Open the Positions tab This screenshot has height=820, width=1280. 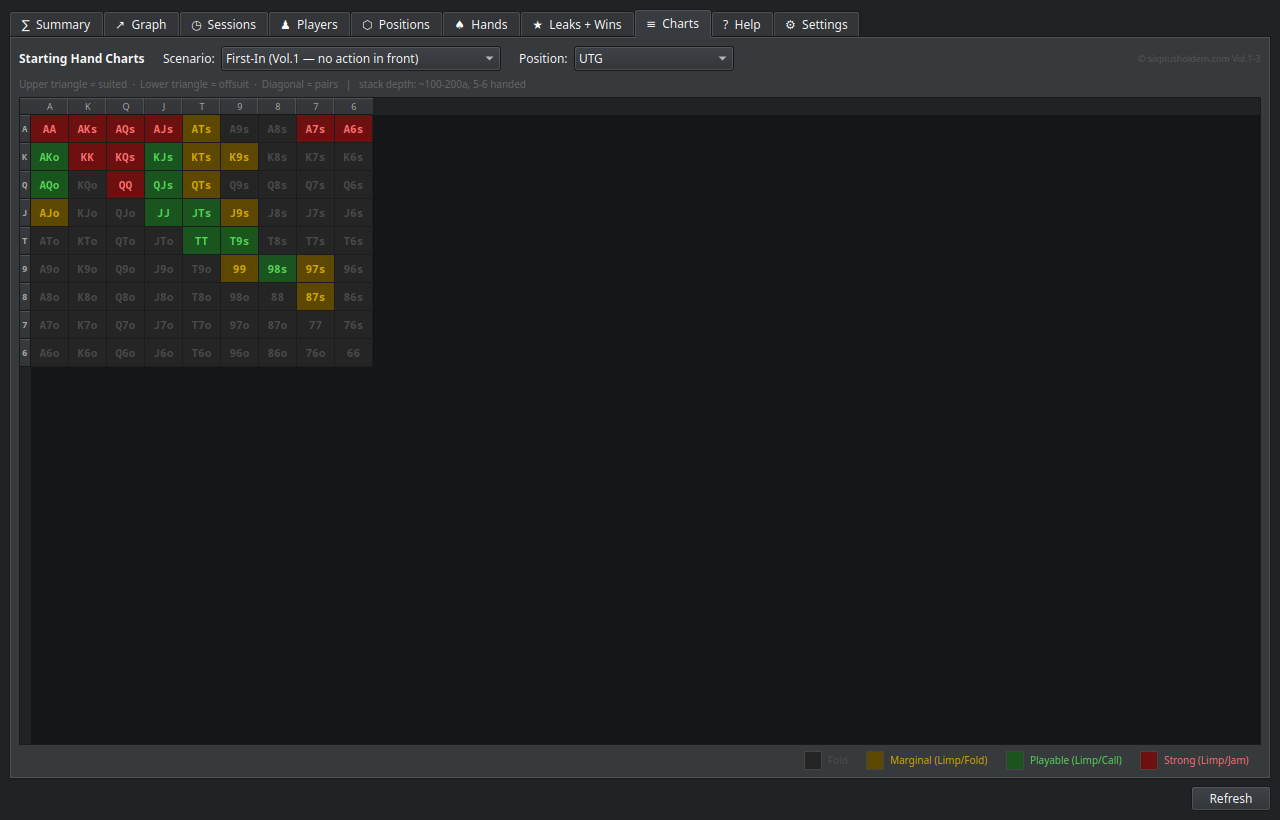click(x=396, y=24)
